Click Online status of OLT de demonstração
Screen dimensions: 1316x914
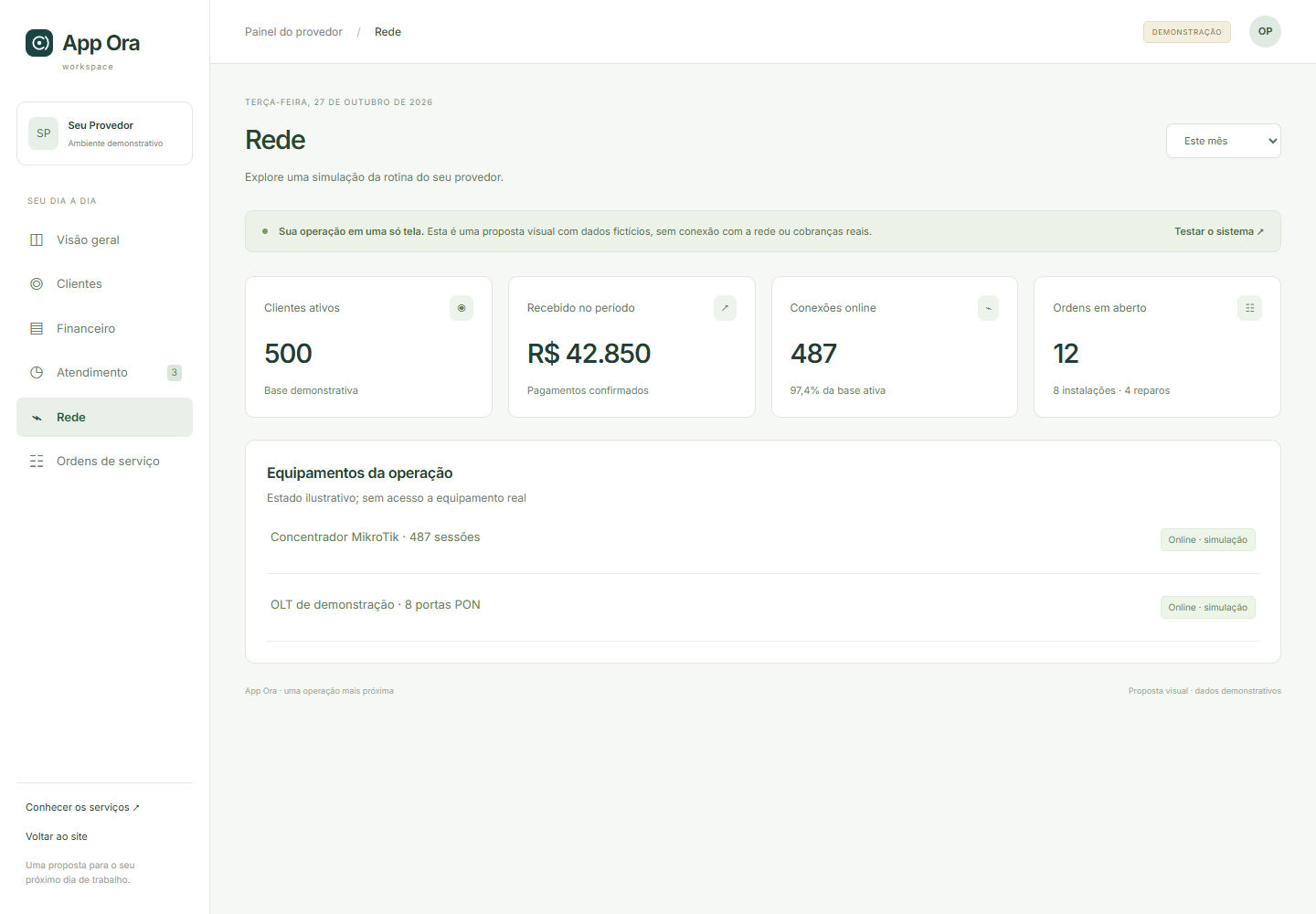1207,608
